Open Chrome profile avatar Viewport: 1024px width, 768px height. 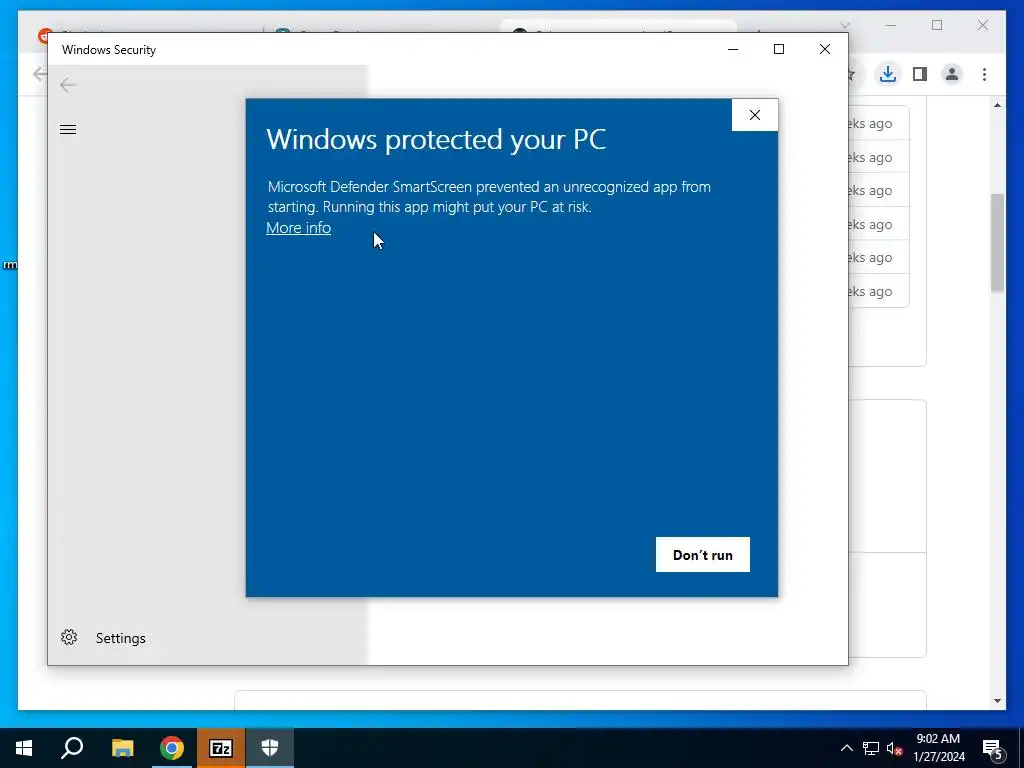(x=952, y=74)
